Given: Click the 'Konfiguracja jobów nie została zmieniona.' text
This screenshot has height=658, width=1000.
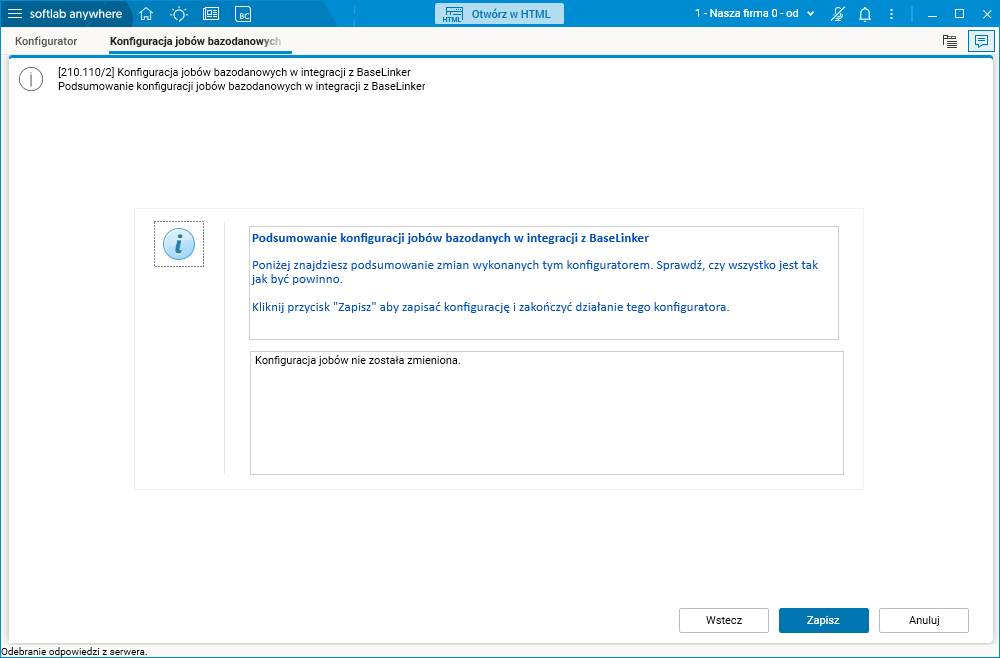Looking at the screenshot, I should 357,360.
